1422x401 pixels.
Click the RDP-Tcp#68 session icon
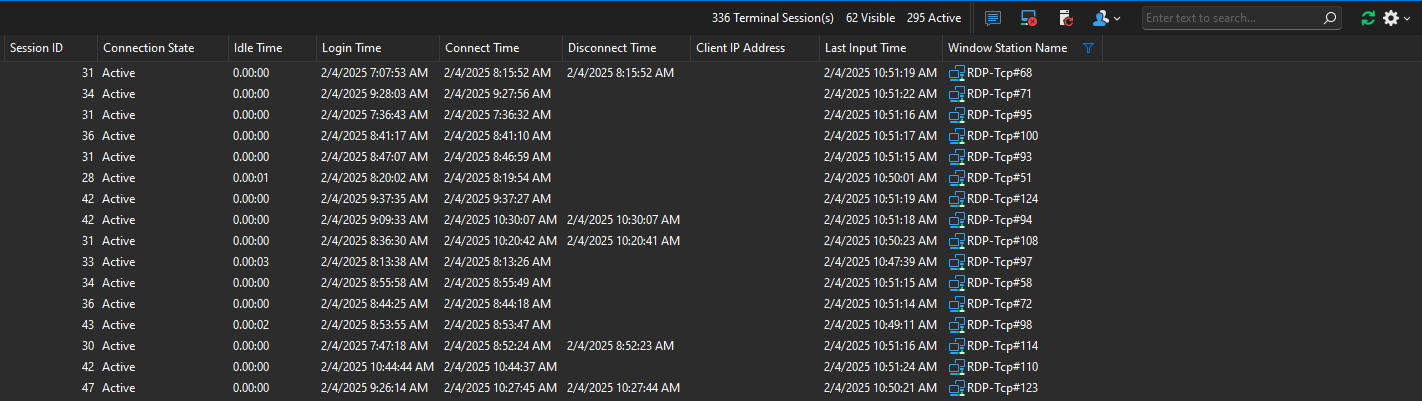tap(957, 73)
